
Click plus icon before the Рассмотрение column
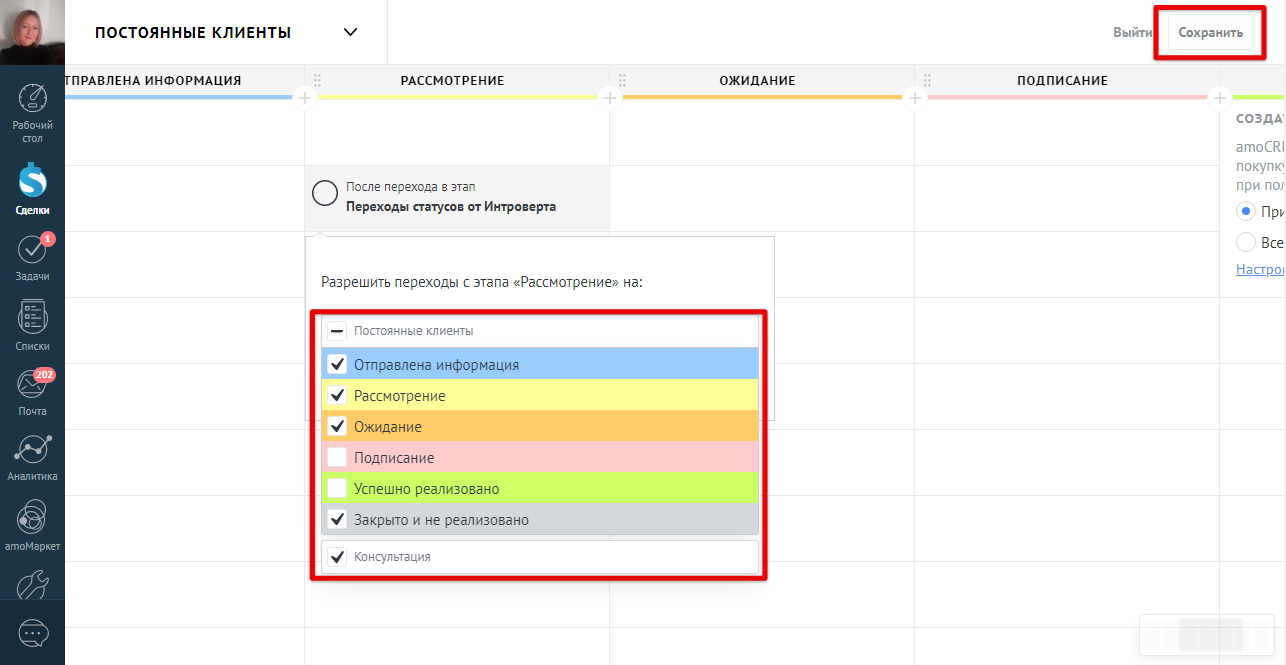pyautogui.click(x=305, y=97)
